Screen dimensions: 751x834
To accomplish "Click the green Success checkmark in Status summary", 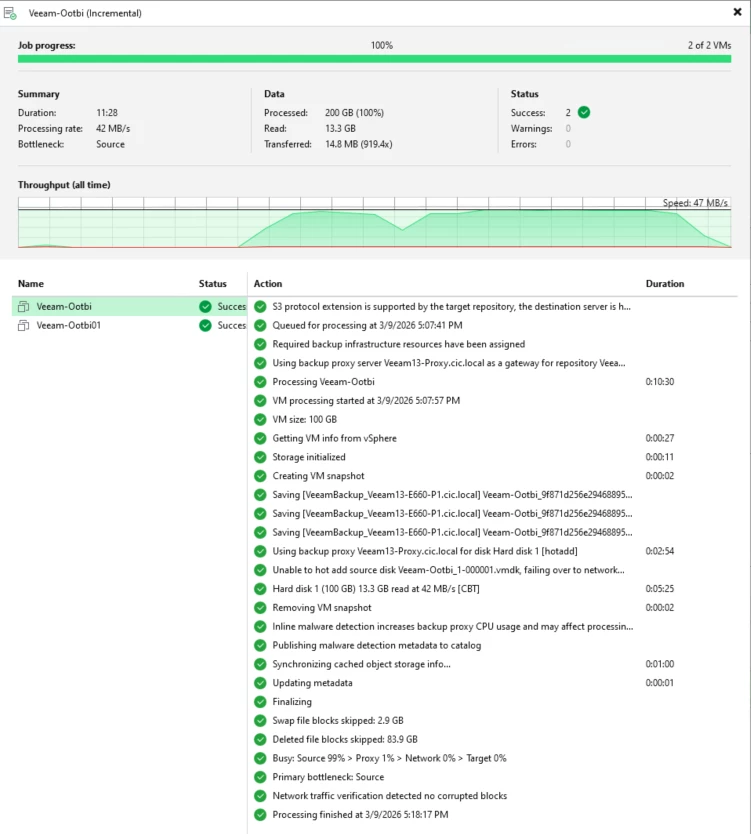I will (x=584, y=112).
